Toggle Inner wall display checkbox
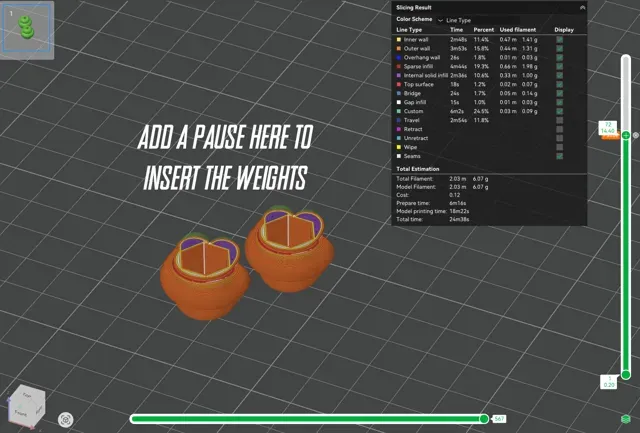 (560, 40)
